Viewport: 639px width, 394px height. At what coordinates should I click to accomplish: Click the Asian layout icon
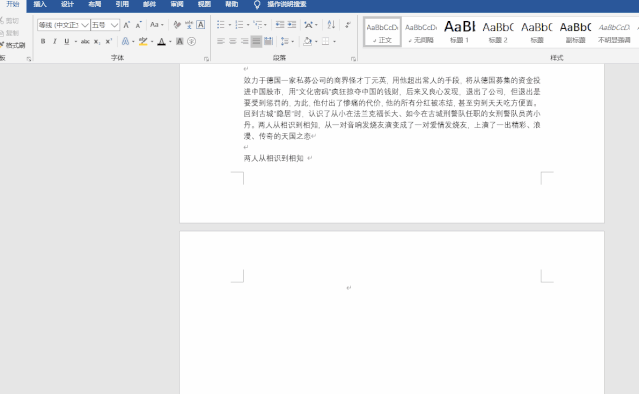tap(308, 25)
